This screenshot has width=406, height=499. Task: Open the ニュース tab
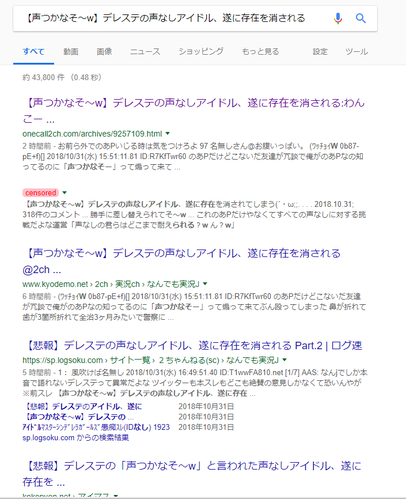click(x=145, y=52)
